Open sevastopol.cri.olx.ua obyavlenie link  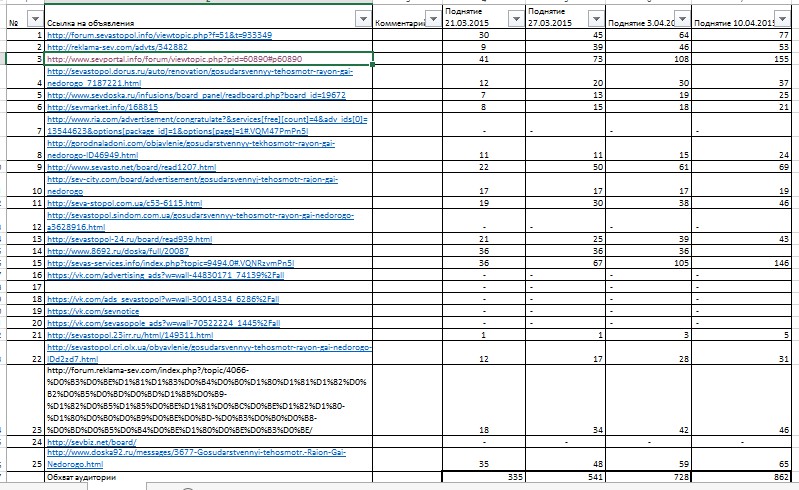coord(209,353)
